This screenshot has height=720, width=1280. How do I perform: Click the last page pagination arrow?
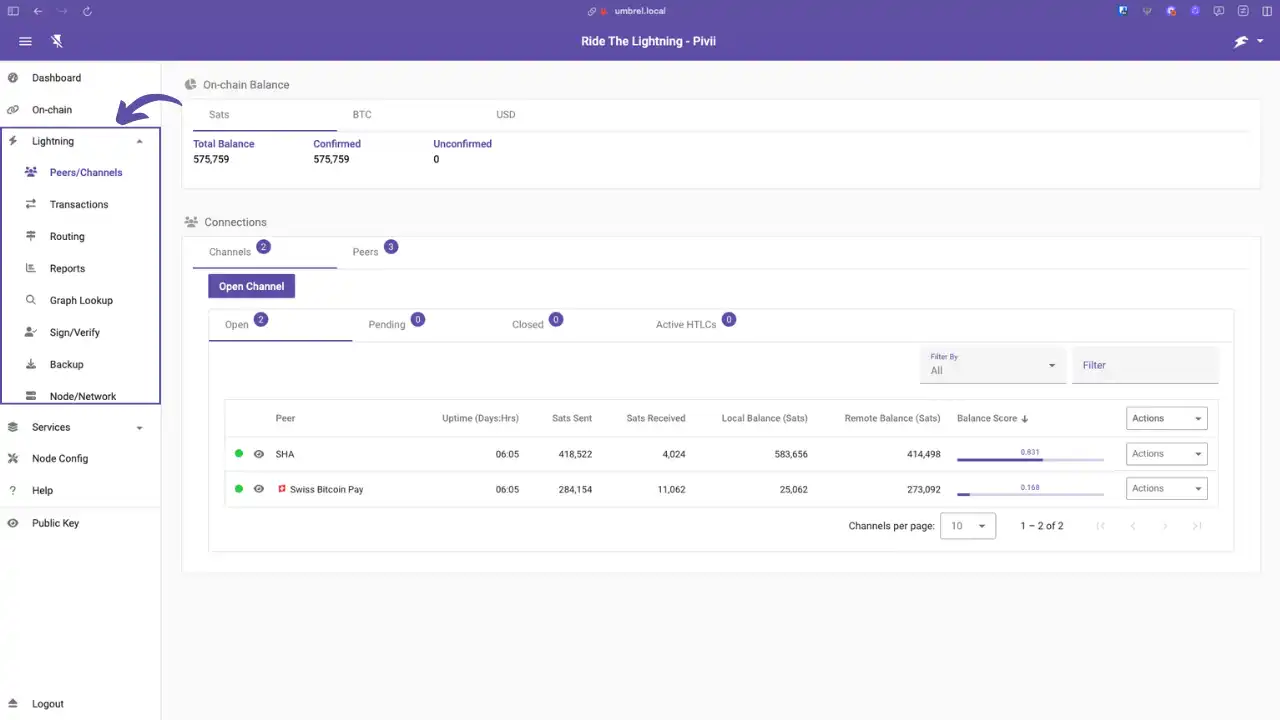click(x=1197, y=526)
